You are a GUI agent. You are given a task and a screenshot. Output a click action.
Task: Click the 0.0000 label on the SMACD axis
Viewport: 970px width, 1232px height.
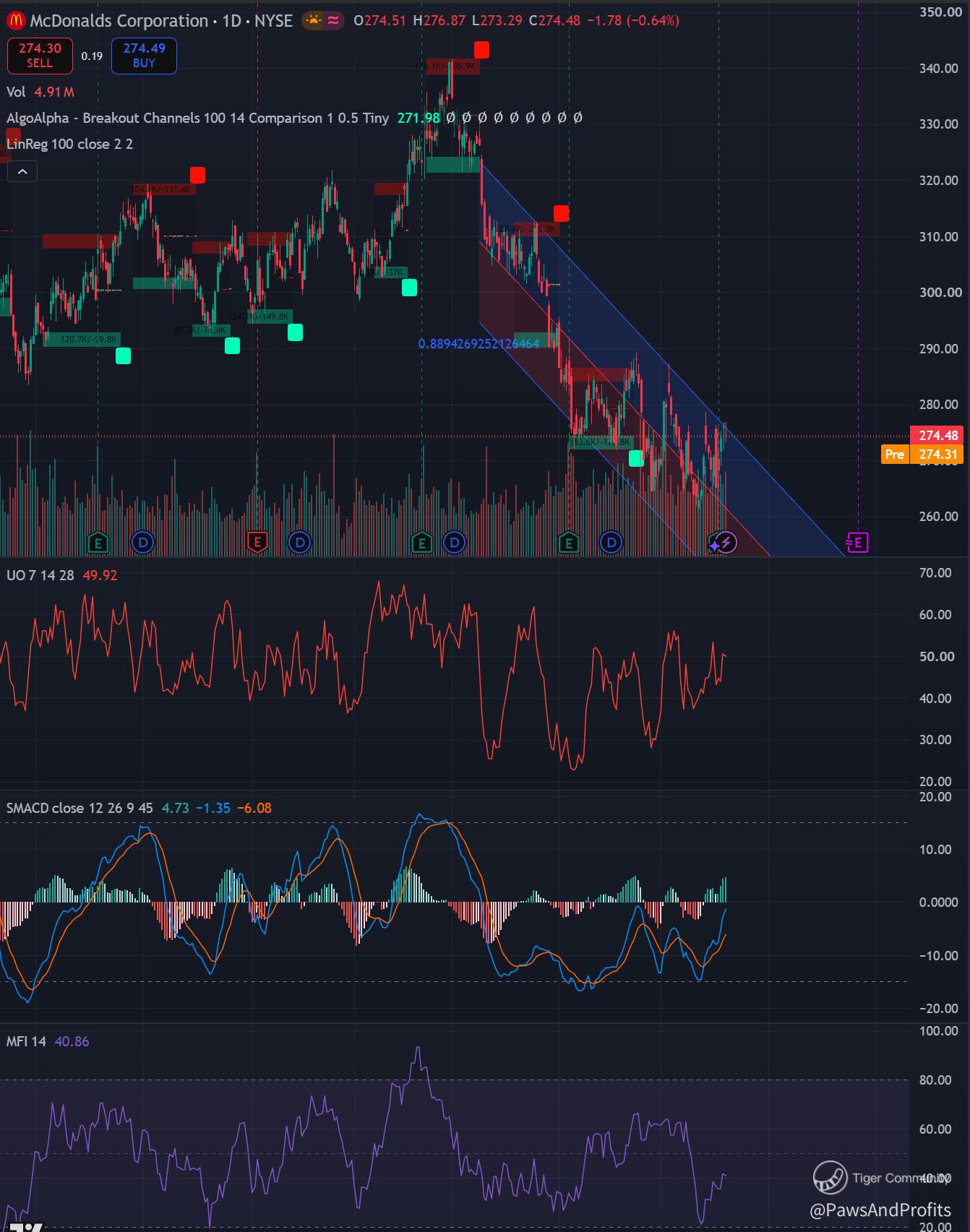[939, 902]
